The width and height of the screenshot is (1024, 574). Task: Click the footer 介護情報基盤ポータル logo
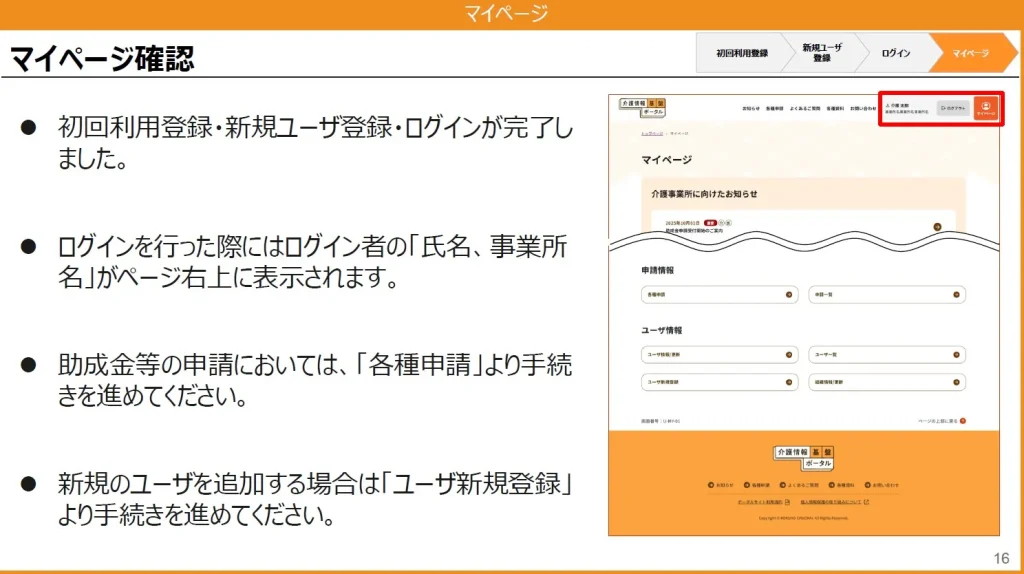coord(802,458)
